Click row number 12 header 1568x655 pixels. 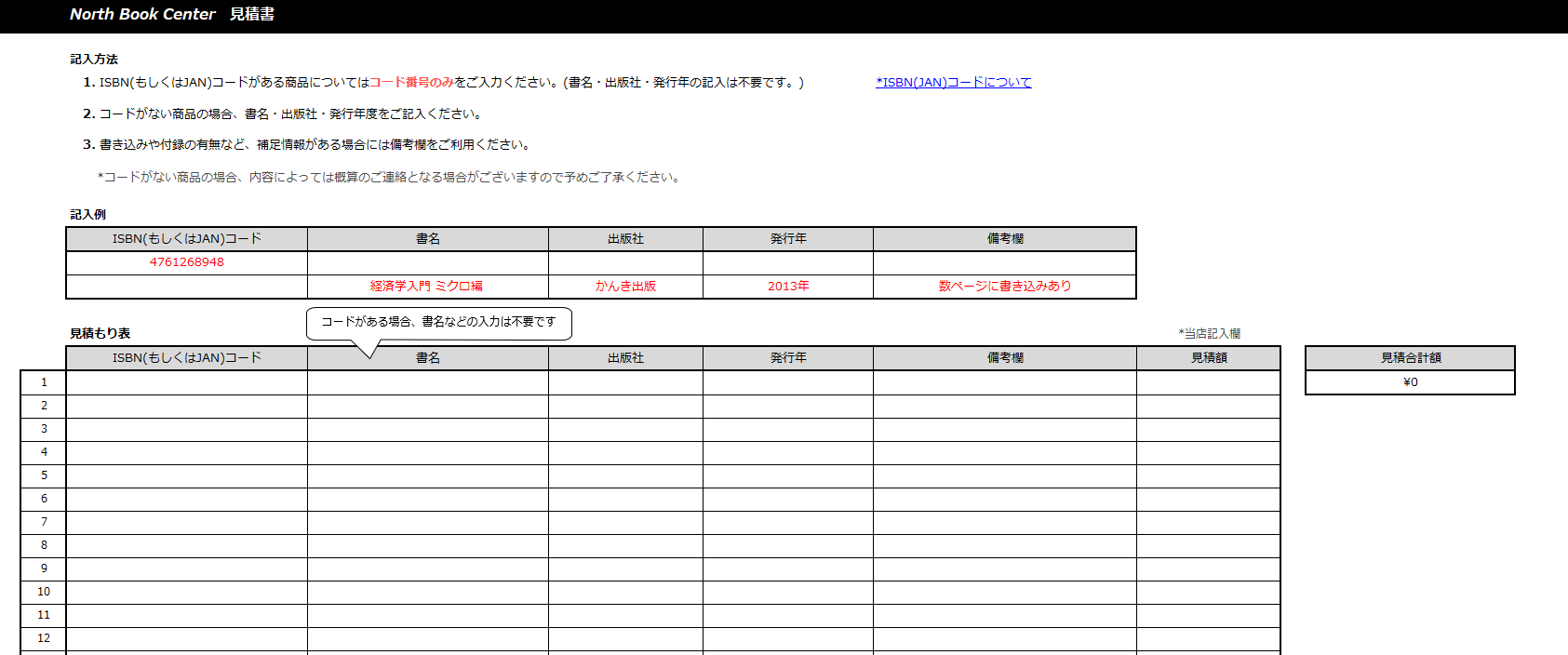click(x=44, y=638)
